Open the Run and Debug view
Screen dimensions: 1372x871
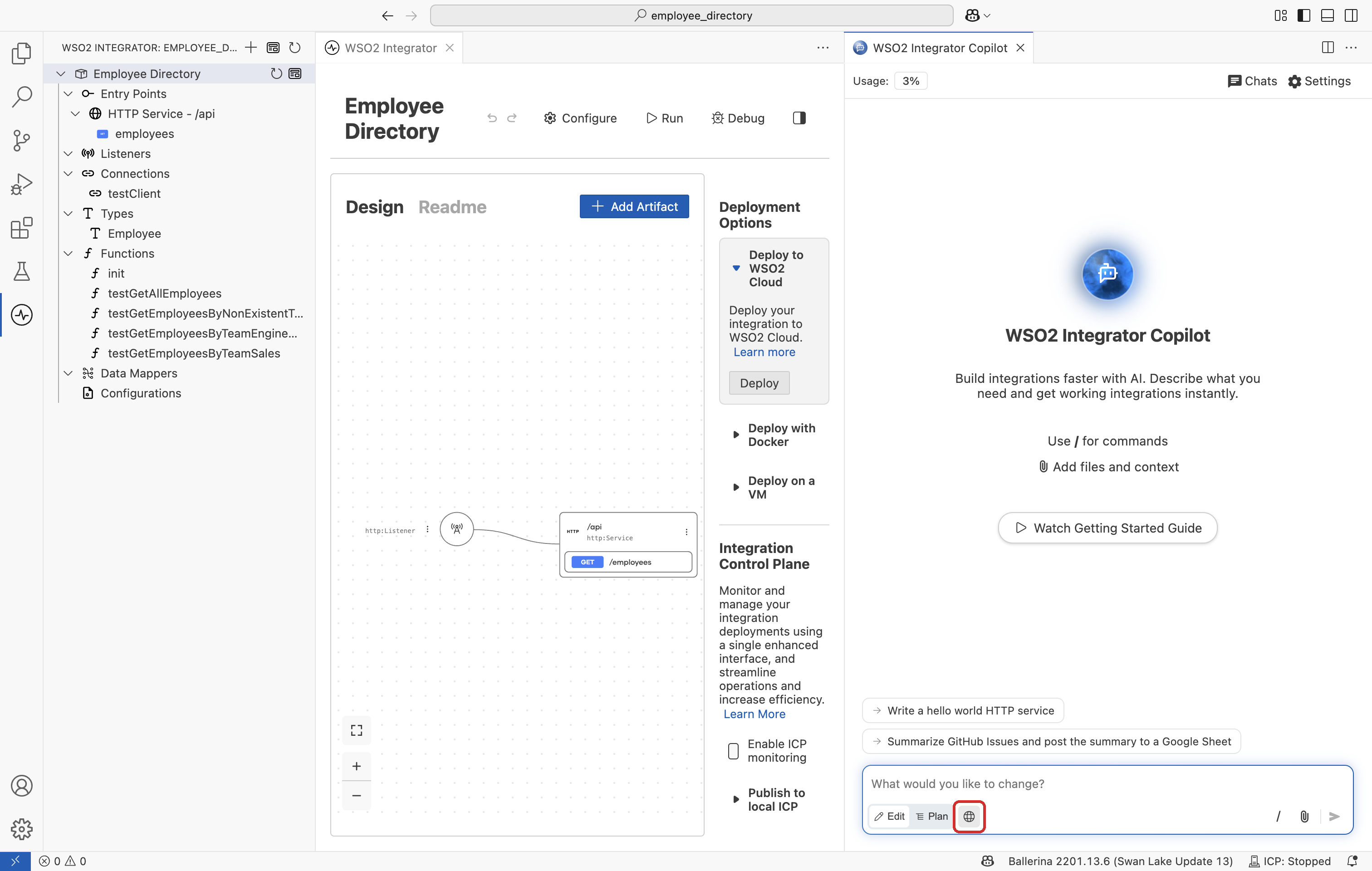click(x=21, y=184)
